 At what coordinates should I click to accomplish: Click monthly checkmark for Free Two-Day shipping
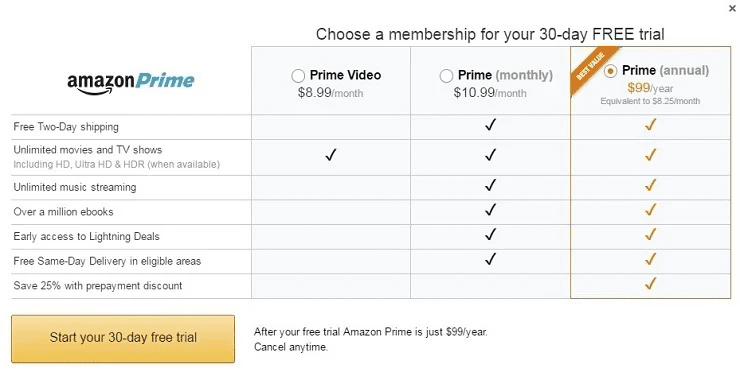point(490,125)
